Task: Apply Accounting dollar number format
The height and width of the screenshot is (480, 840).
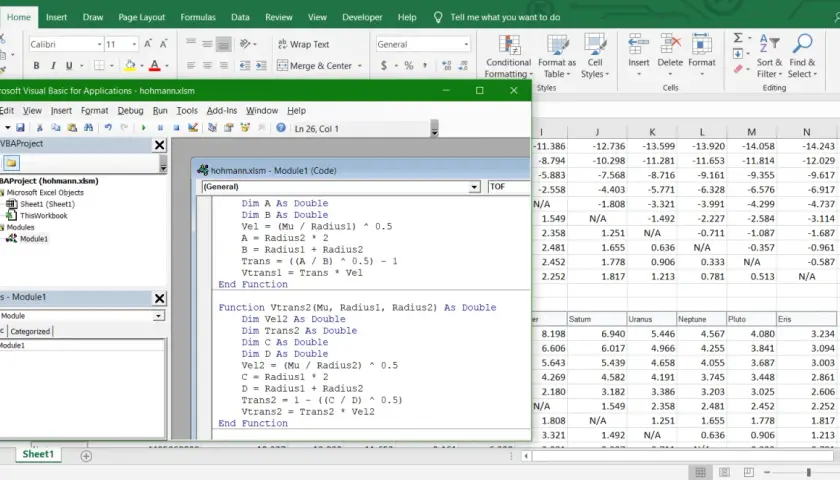Action: (384, 65)
